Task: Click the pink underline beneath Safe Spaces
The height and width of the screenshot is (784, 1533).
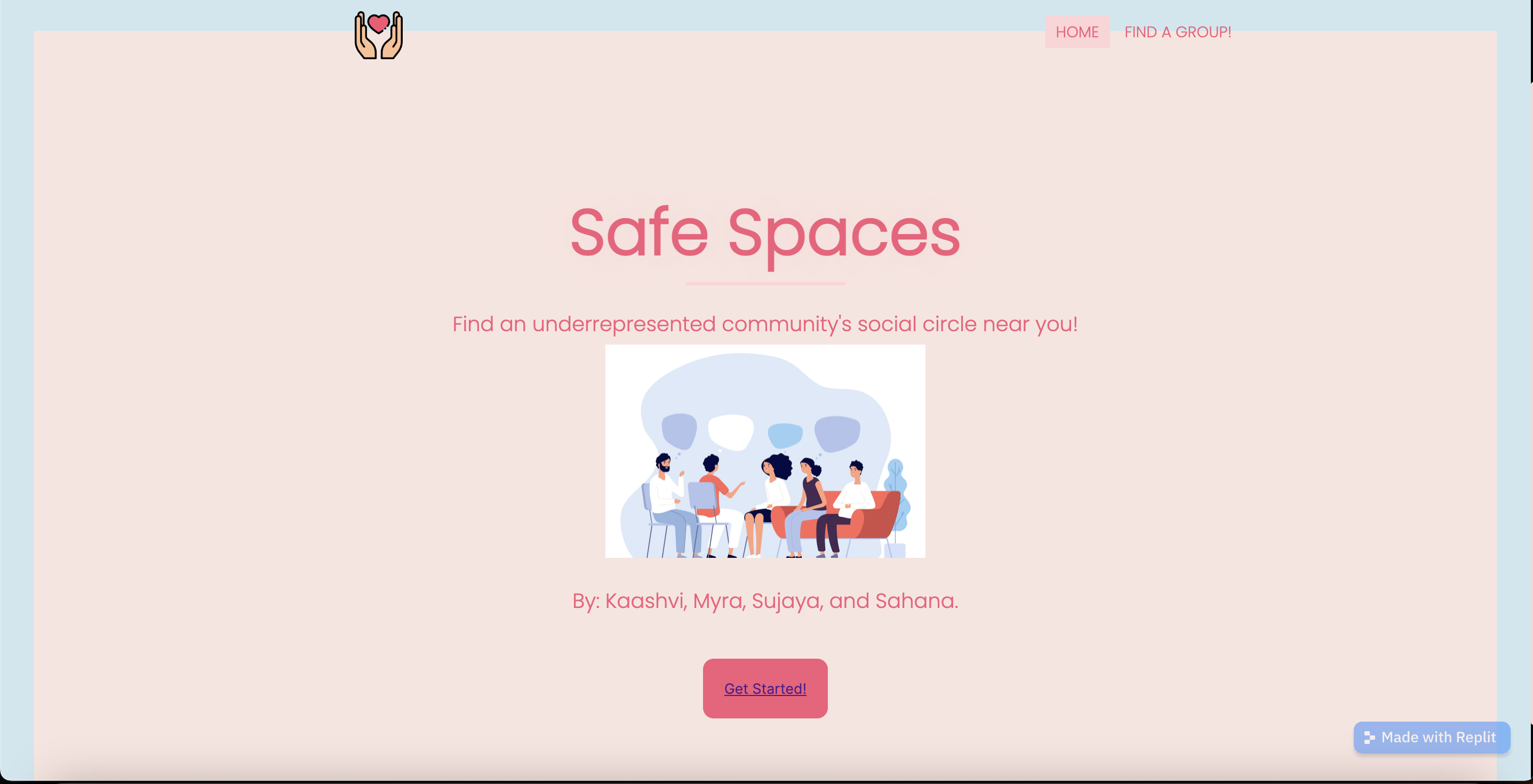Action: (x=765, y=284)
